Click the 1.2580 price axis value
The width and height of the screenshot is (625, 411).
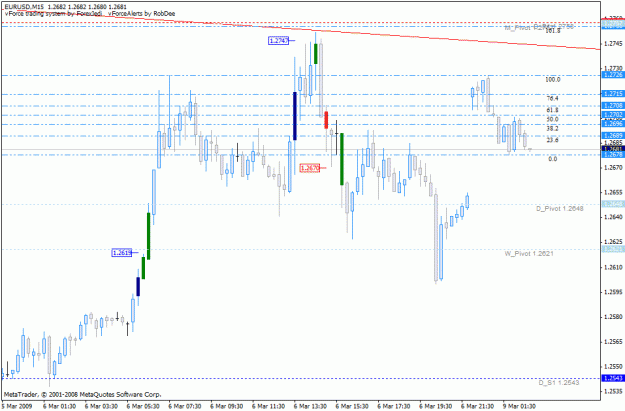click(613, 317)
